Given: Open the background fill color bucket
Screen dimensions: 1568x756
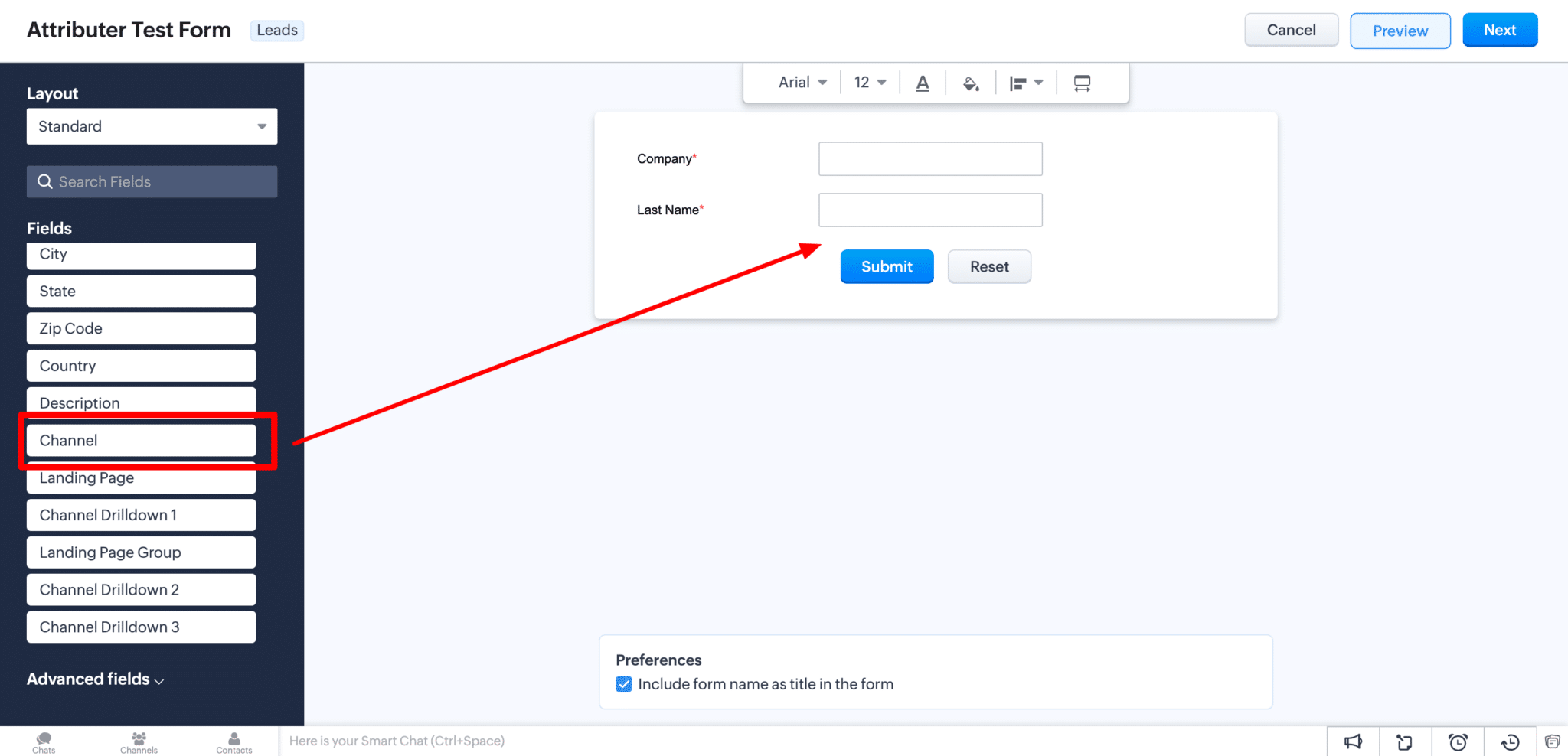Looking at the screenshot, I should click(971, 83).
